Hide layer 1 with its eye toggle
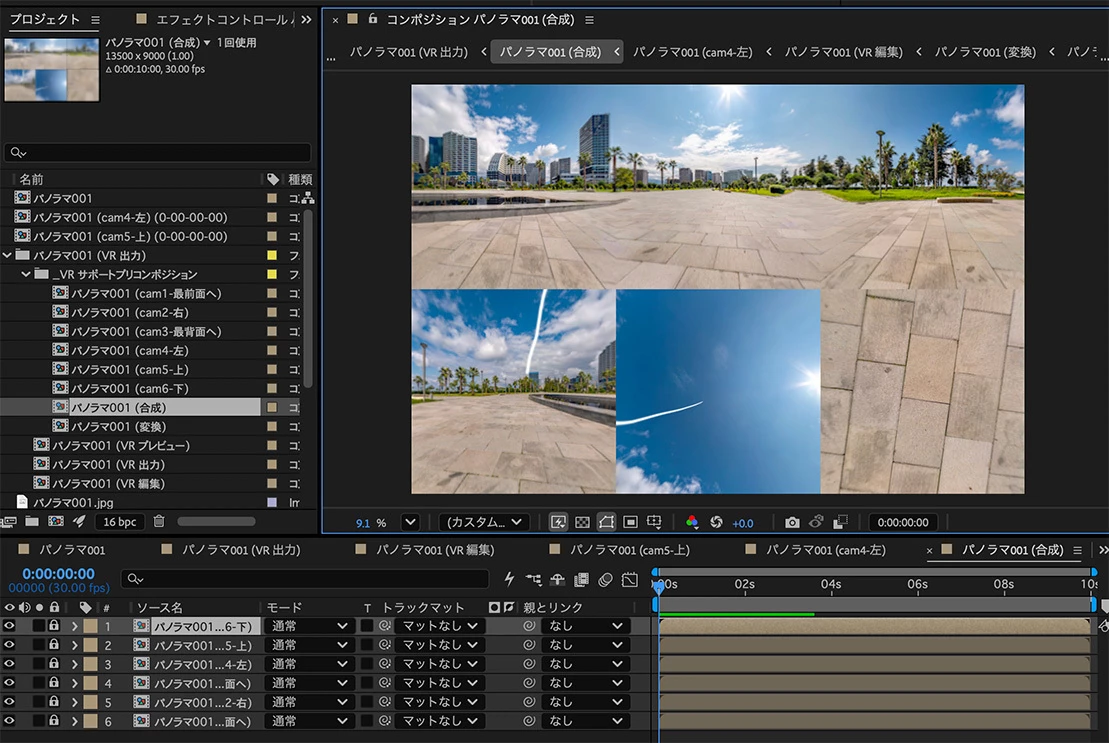This screenshot has width=1109, height=743. [9, 626]
